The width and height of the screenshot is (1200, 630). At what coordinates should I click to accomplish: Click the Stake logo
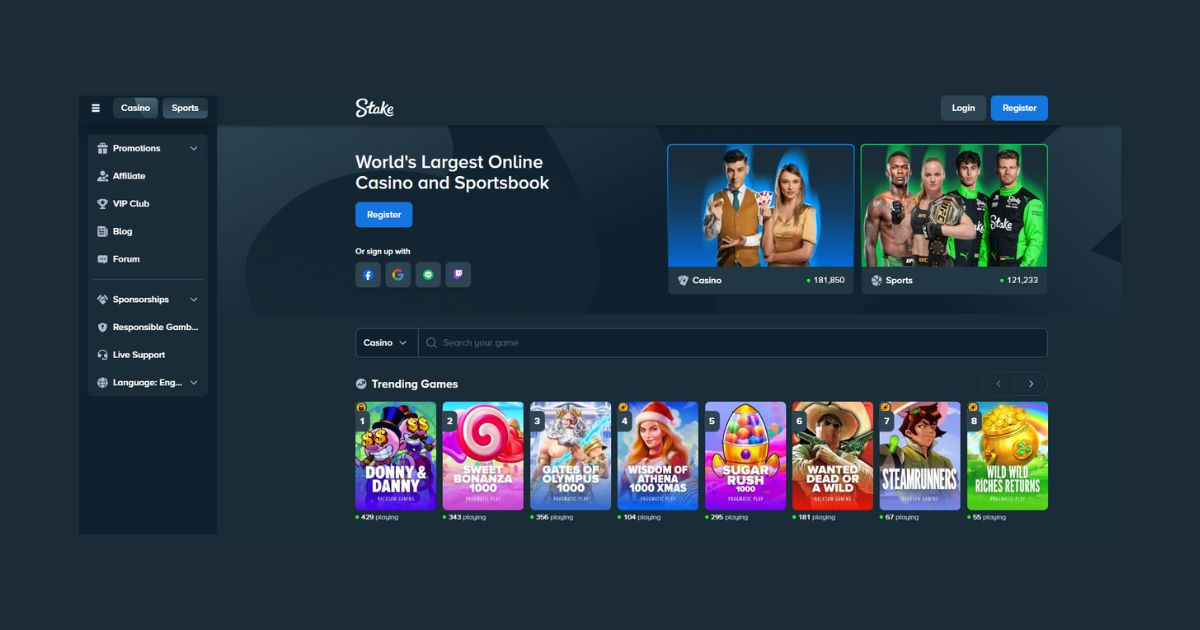(375, 108)
